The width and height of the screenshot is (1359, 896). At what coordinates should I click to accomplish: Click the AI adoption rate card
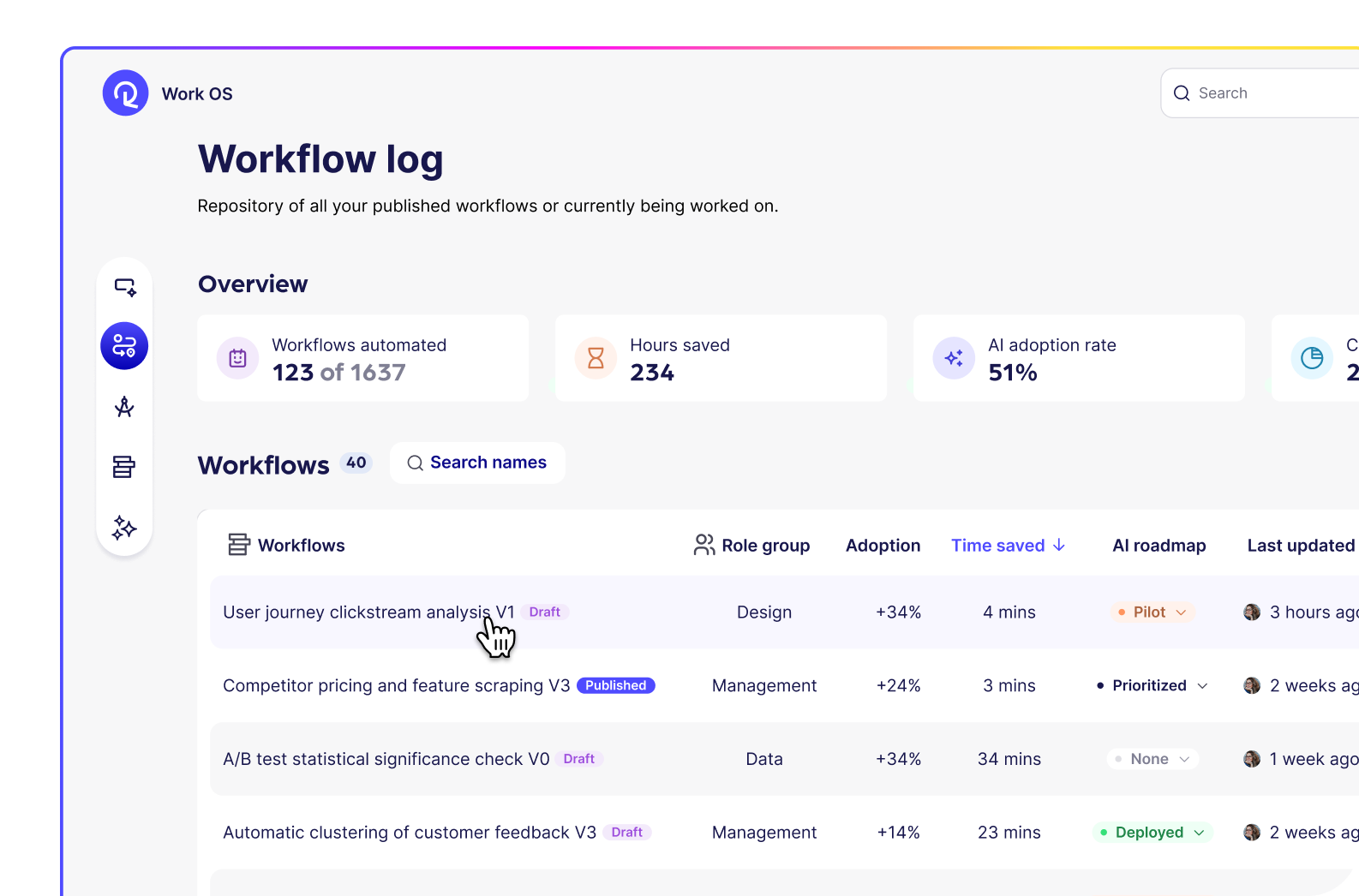click(x=1080, y=358)
